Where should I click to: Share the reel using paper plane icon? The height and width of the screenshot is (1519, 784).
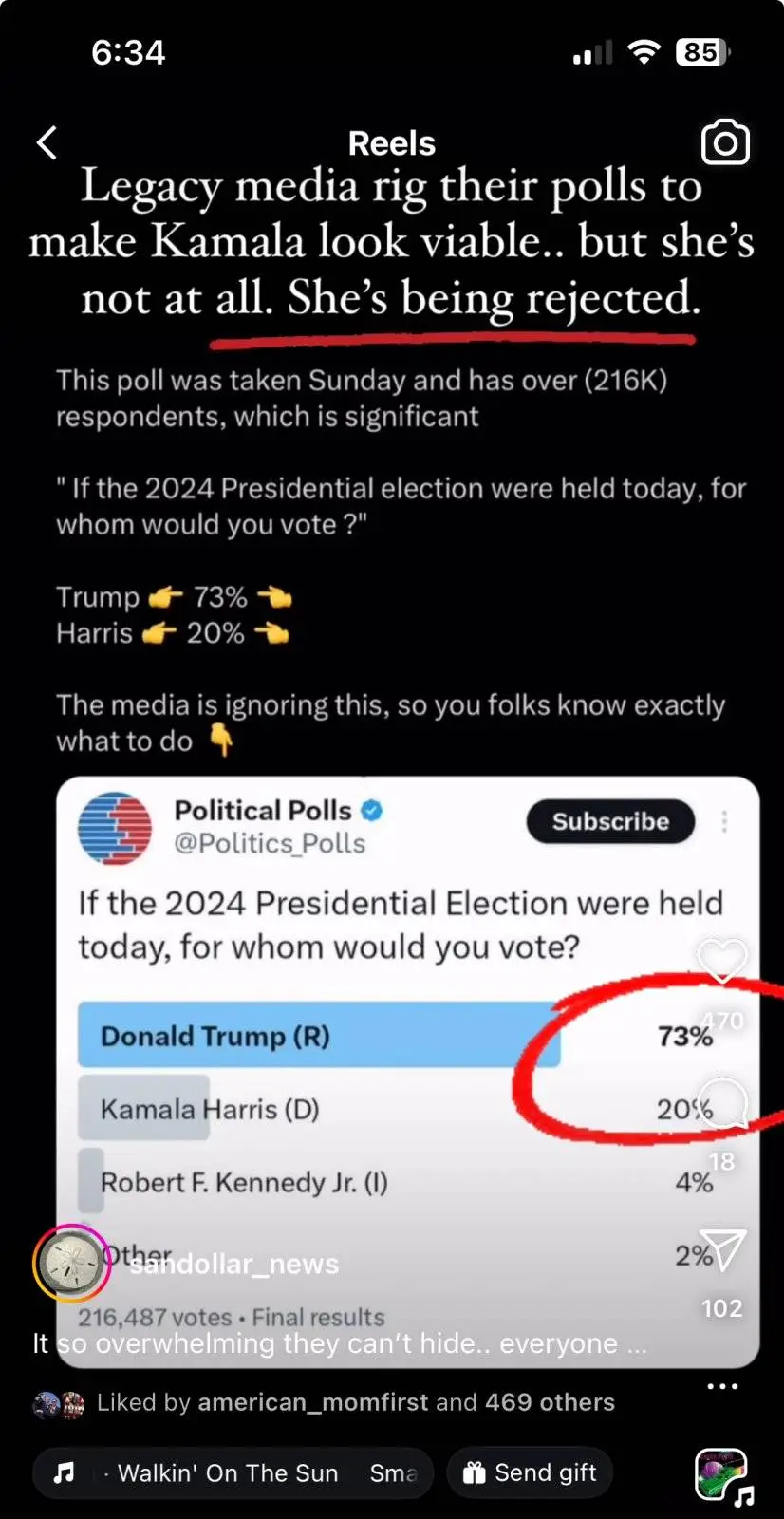(720, 1249)
